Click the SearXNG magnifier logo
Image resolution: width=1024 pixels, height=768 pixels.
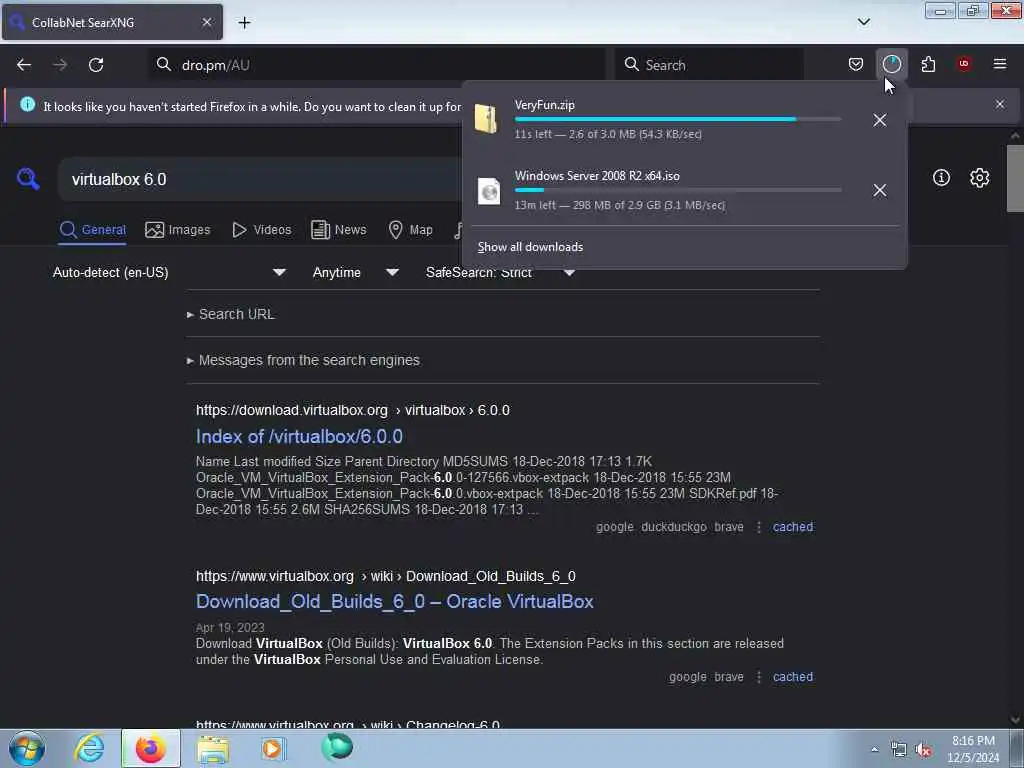28,178
